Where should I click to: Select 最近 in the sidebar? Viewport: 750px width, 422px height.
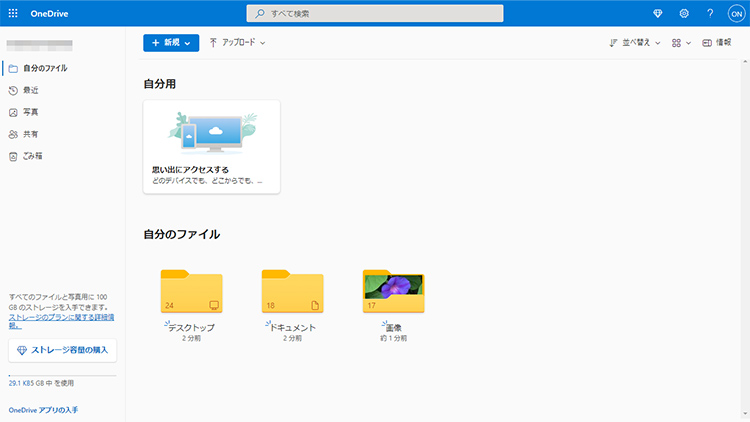31,90
